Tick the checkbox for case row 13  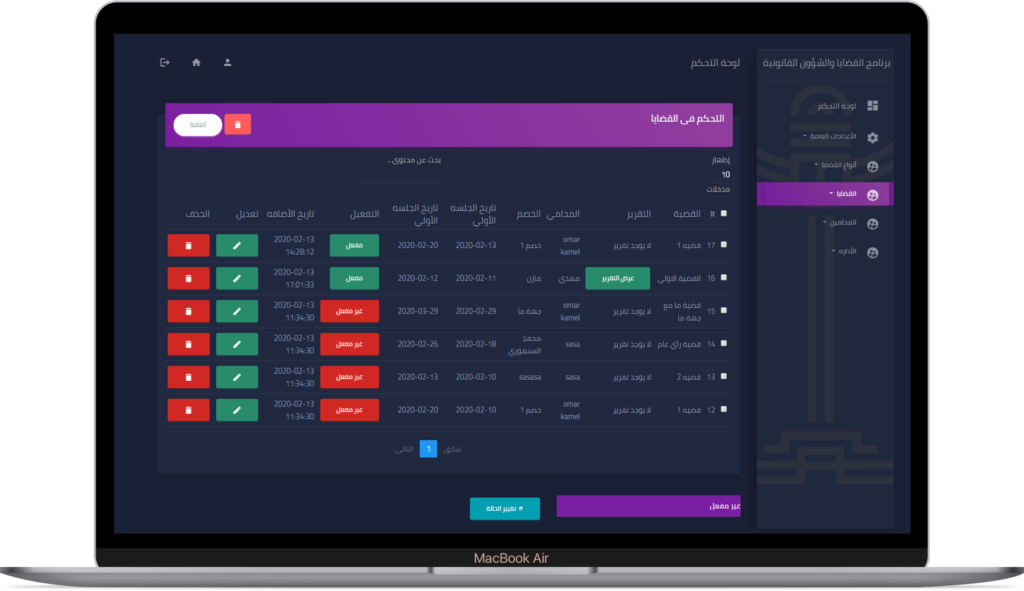(x=724, y=377)
